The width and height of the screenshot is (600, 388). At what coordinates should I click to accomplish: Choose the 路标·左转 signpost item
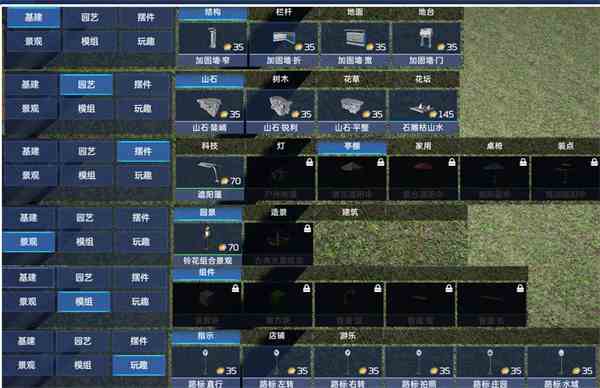(277, 367)
